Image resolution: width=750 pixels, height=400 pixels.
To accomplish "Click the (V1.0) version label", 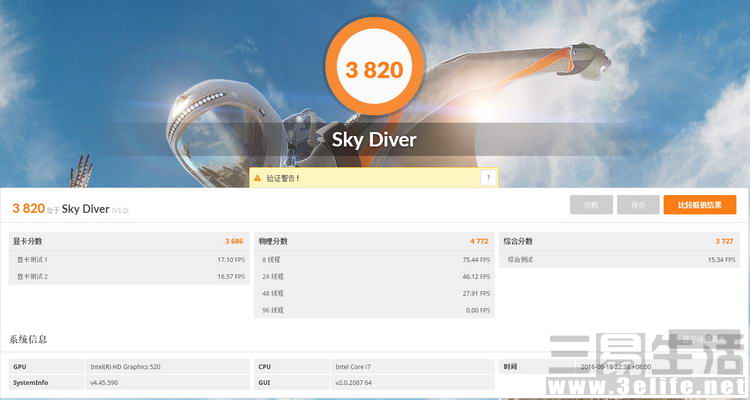I will [120, 211].
